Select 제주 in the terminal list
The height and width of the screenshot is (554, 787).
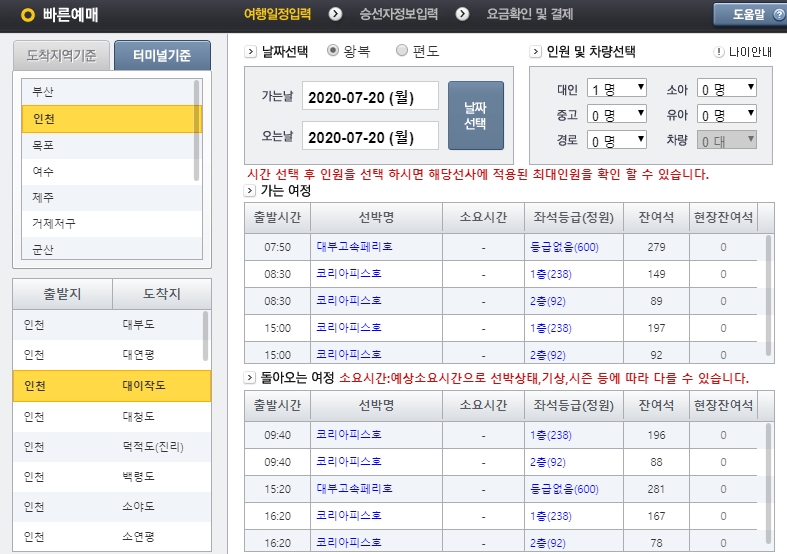coord(107,198)
